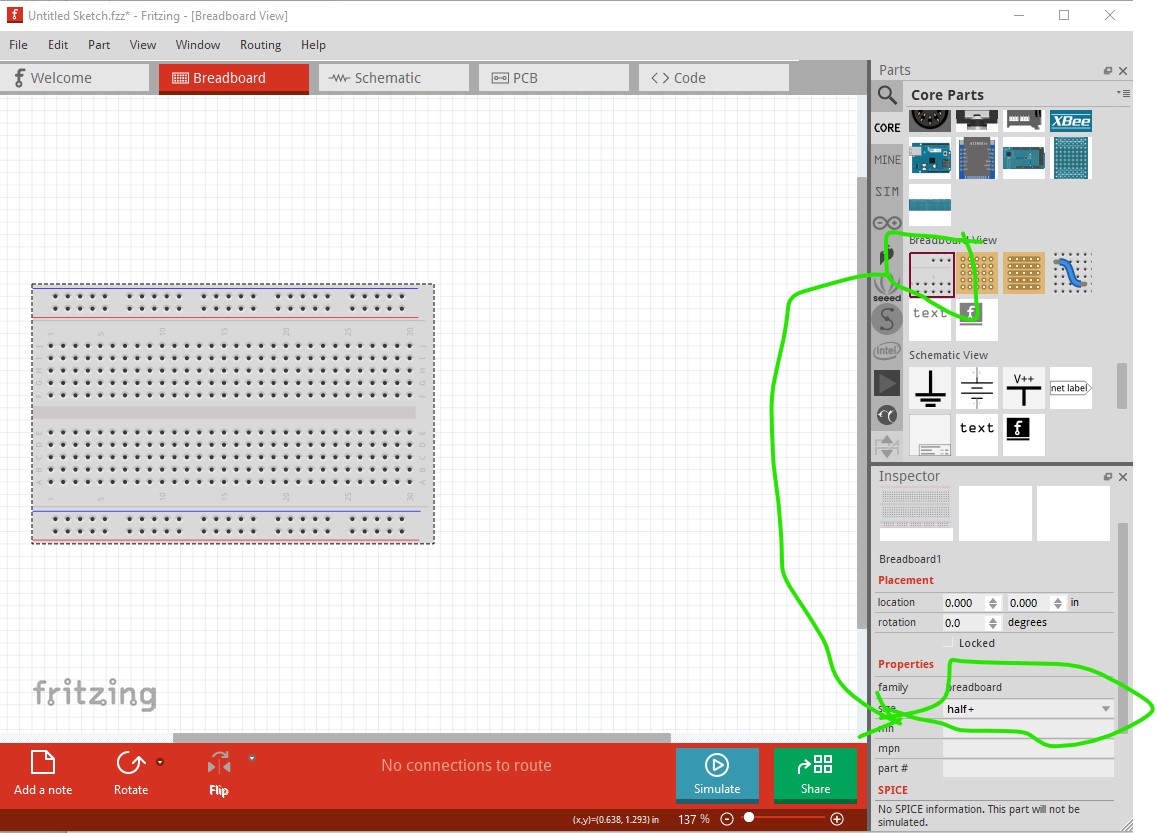The image size is (1157, 833).
Task: Pick the battery symbol part
Action: click(977, 388)
